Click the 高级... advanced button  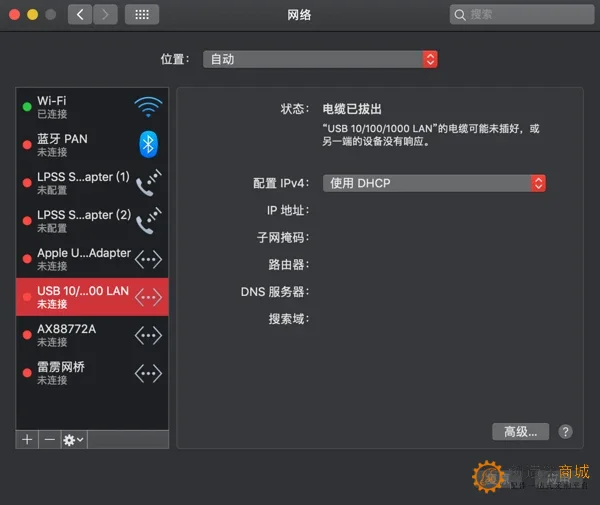[x=520, y=432]
